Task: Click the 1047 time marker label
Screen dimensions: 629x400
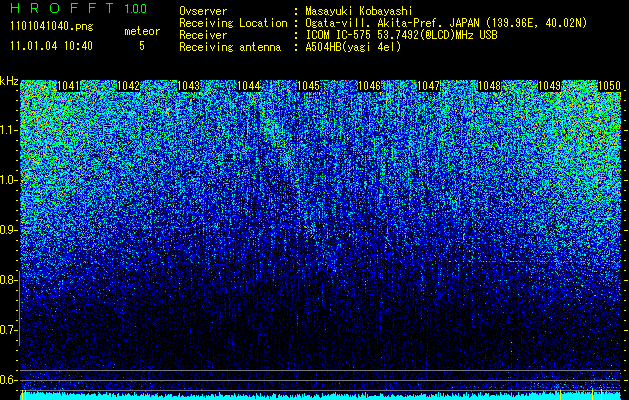Action: tap(429, 86)
